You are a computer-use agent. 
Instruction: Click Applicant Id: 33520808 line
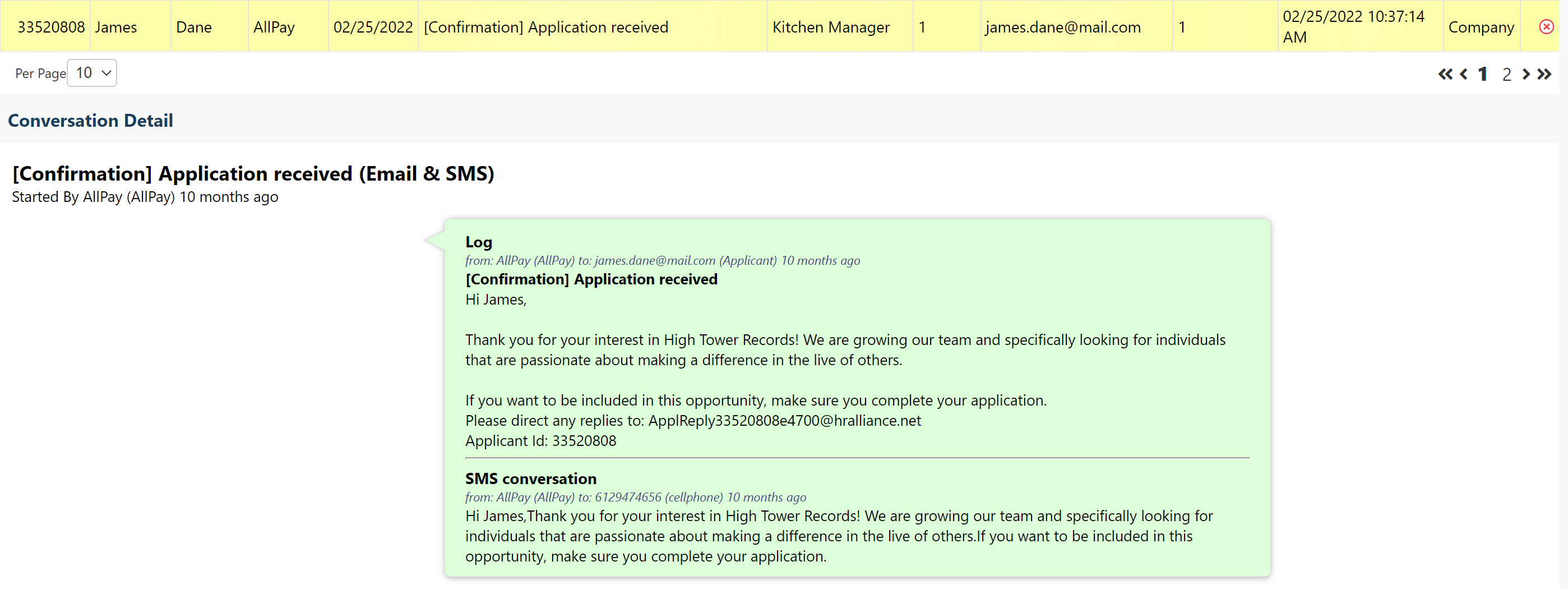coord(540,440)
